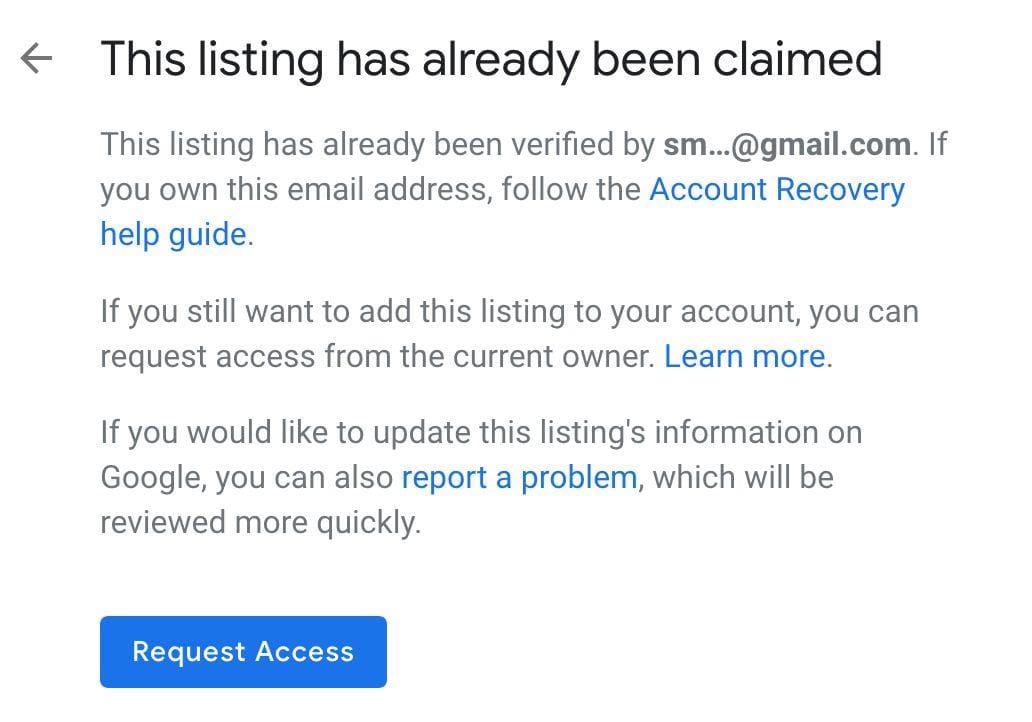Image resolution: width=1032 pixels, height=722 pixels.
Task: Click "This listing" at the heading start
Action: (211, 59)
